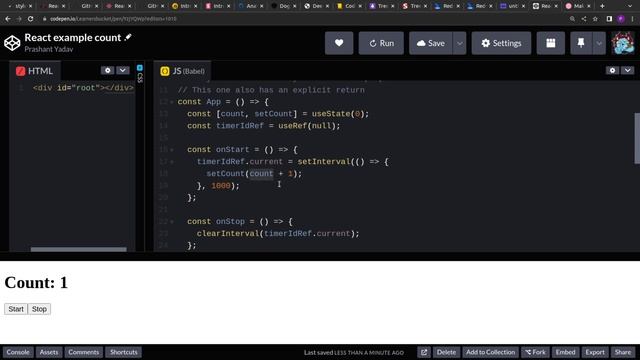
Task: Reload the browser page
Action: click(x=31, y=19)
